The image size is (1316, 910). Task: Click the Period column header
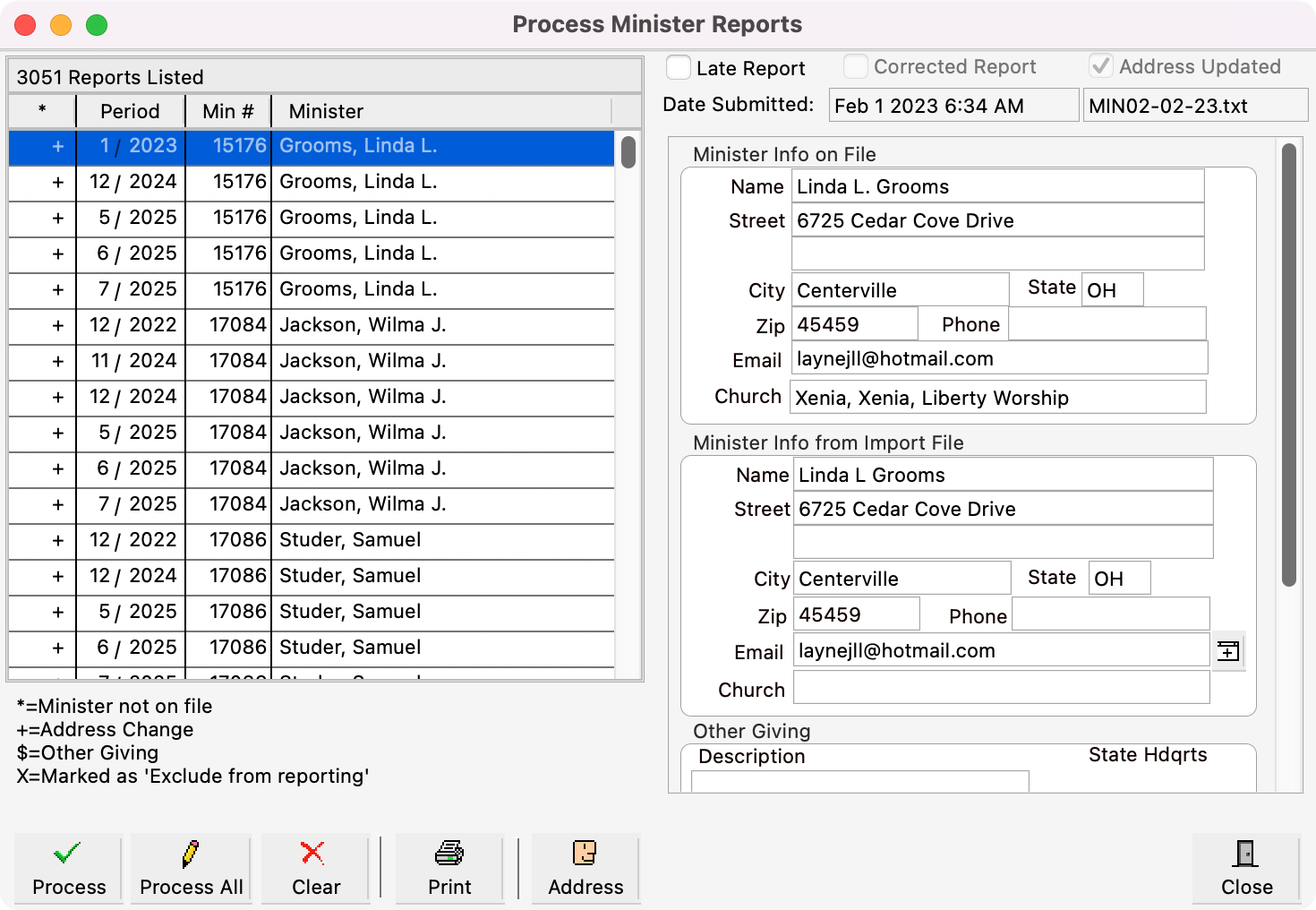click(130, 111)
